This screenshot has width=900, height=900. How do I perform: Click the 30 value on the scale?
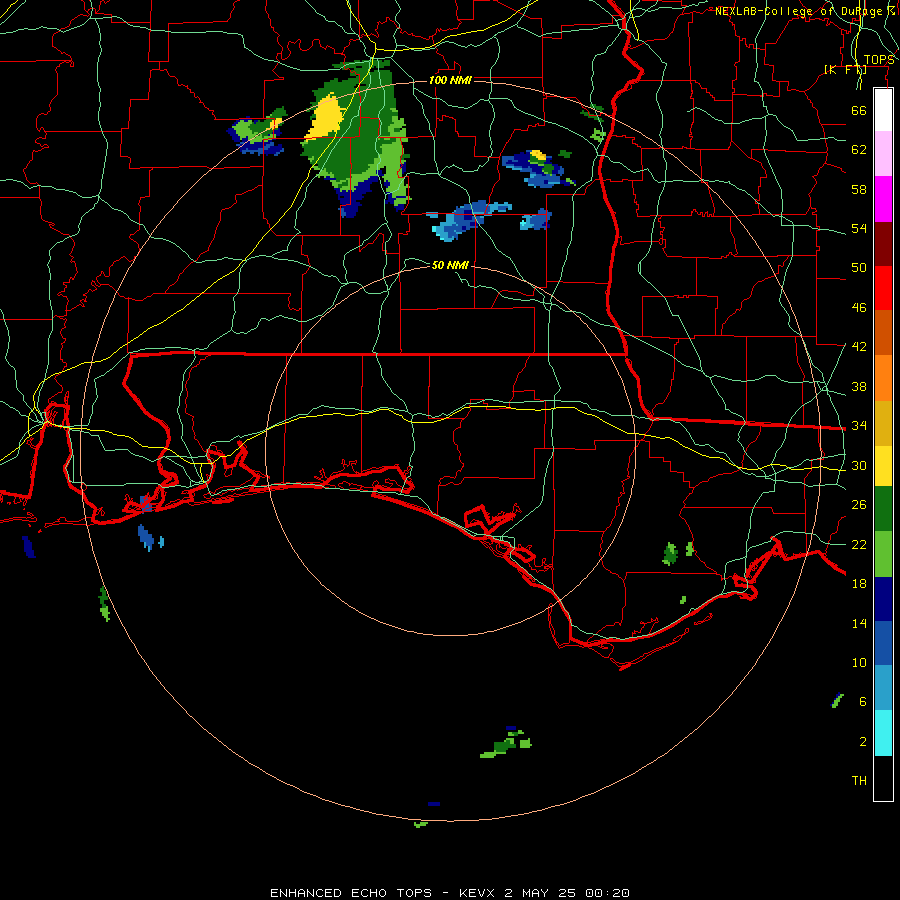pyautogui.click(x=859, y=465)
